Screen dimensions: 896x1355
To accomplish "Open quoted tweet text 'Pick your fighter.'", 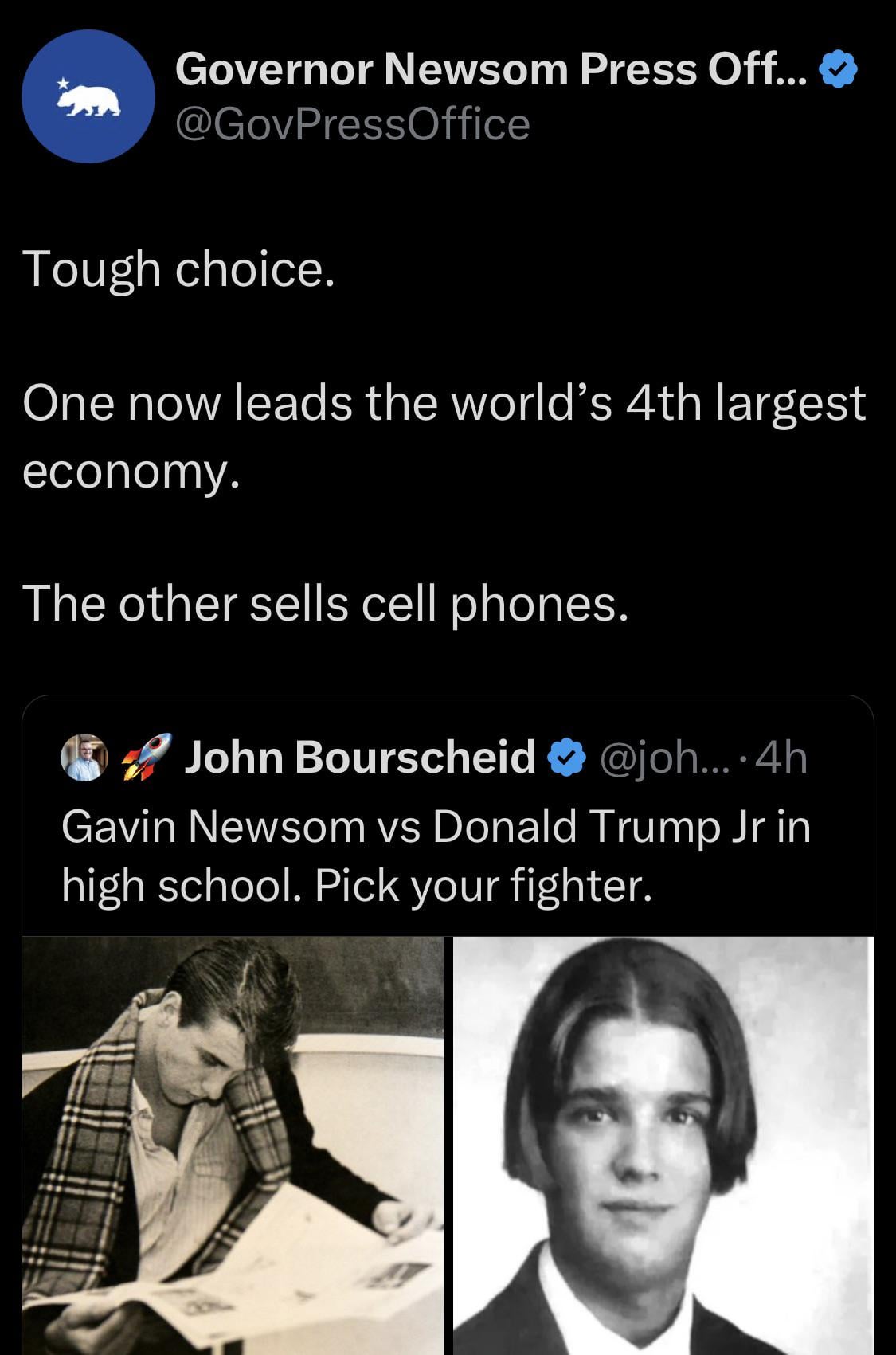I will click(x=483, y=885).
